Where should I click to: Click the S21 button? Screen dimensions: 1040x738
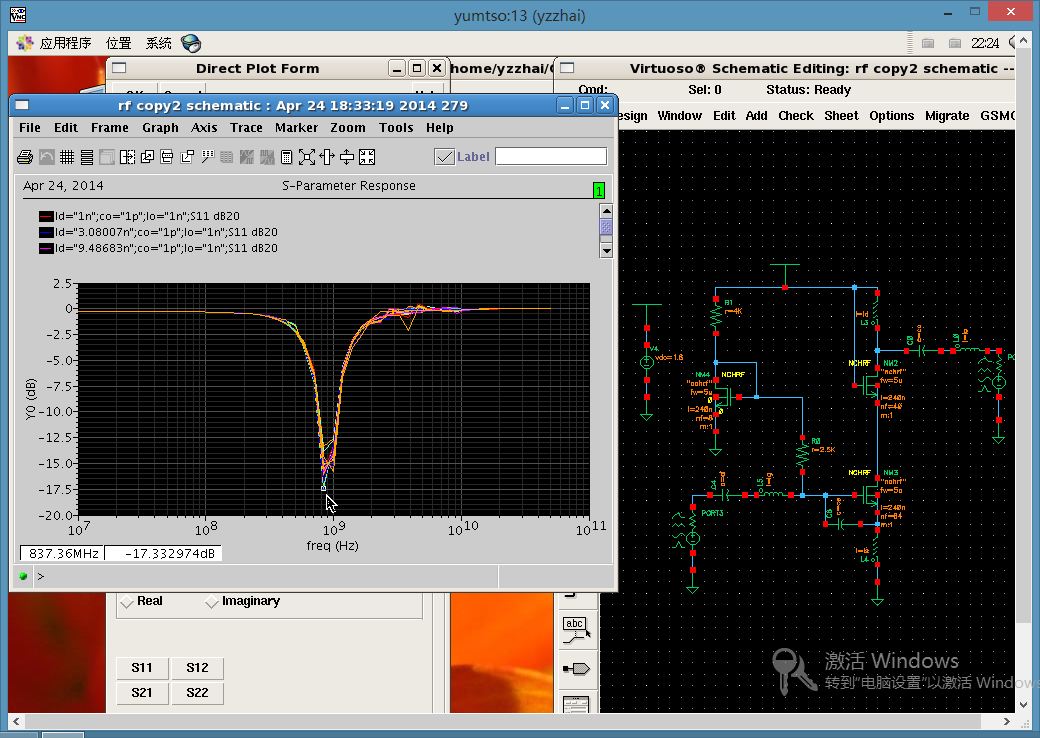point(142,693)
